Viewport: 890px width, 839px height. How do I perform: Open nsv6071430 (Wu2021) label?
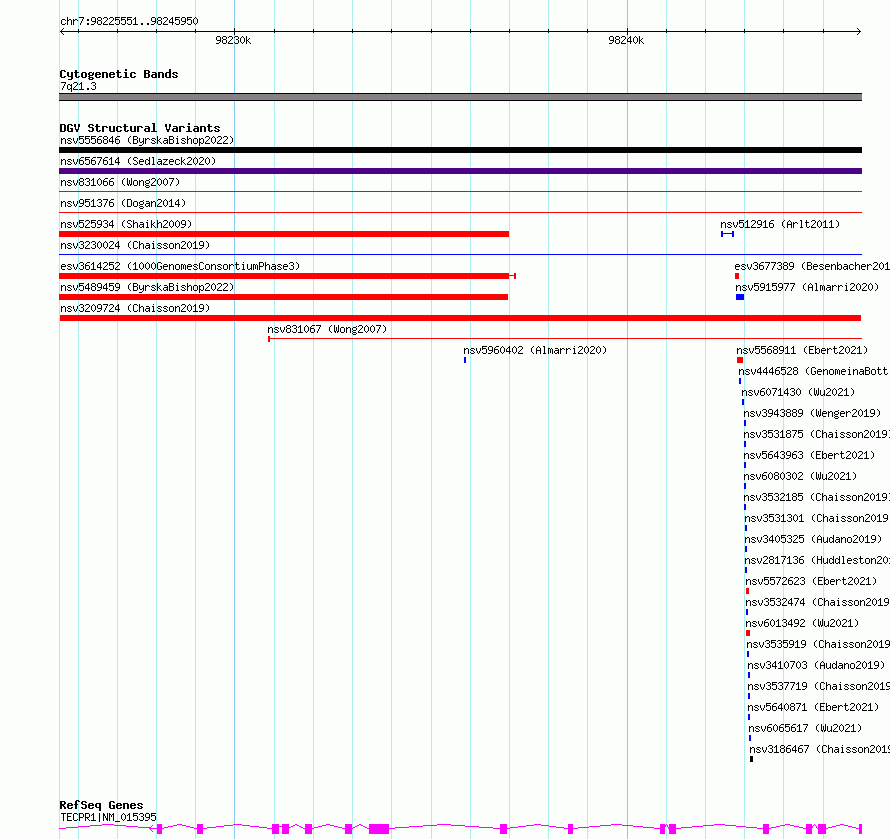(798, 392)
